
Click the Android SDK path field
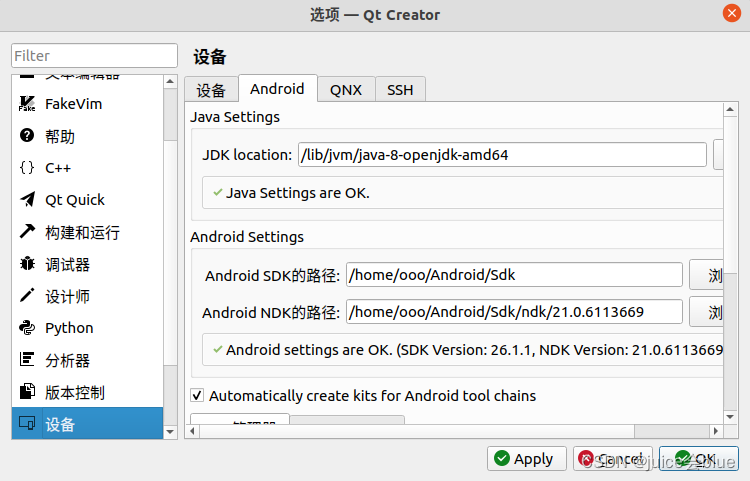tap(514, 274)
